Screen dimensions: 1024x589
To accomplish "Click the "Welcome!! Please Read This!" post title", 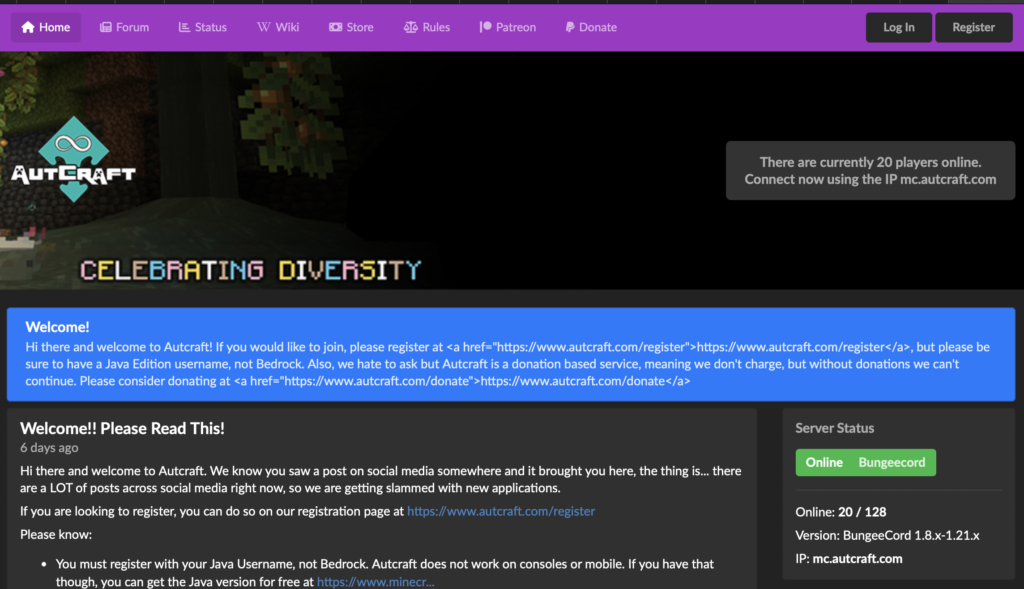I will [122, 428].
